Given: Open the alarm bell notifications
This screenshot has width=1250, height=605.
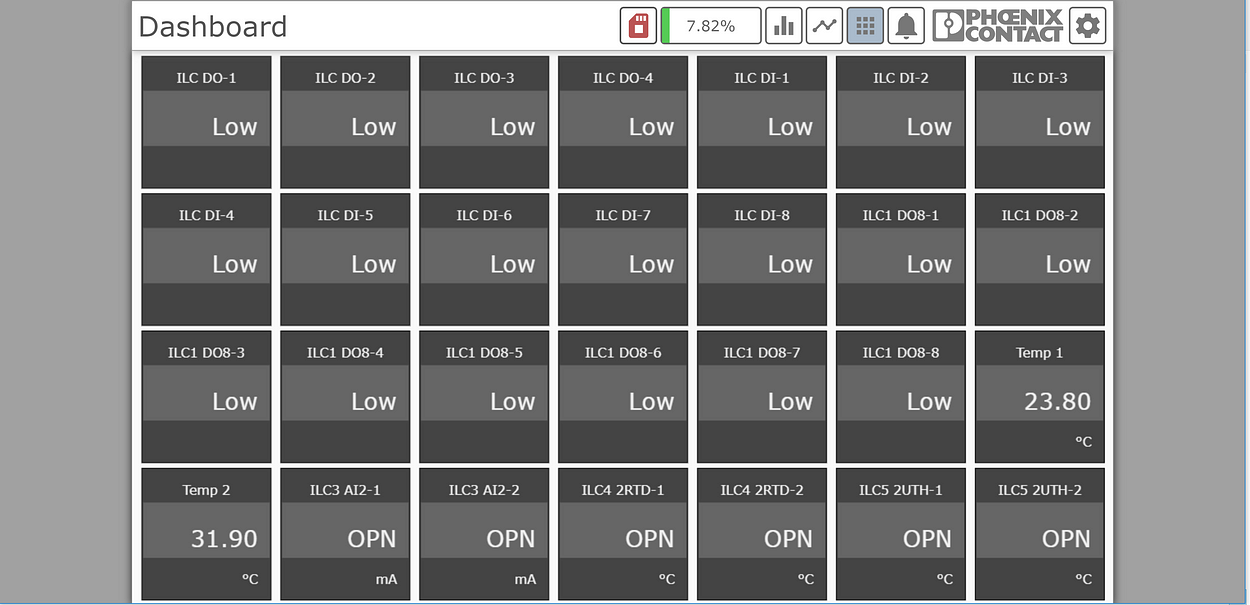Looking at the screenshot, I should (x=906, y=26).
